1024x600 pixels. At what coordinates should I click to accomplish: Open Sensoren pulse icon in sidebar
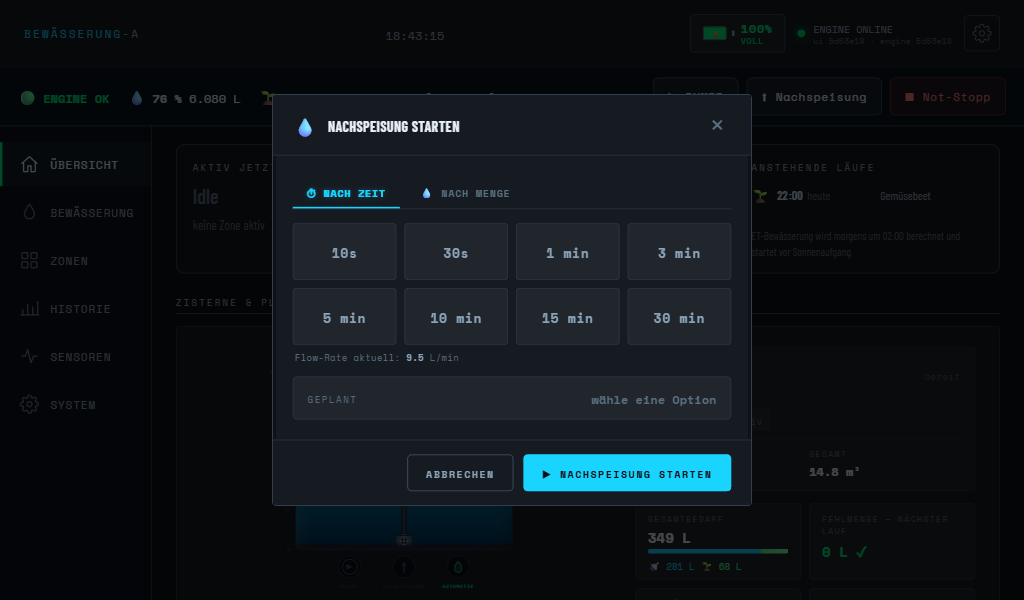click(x=29, y=356)
